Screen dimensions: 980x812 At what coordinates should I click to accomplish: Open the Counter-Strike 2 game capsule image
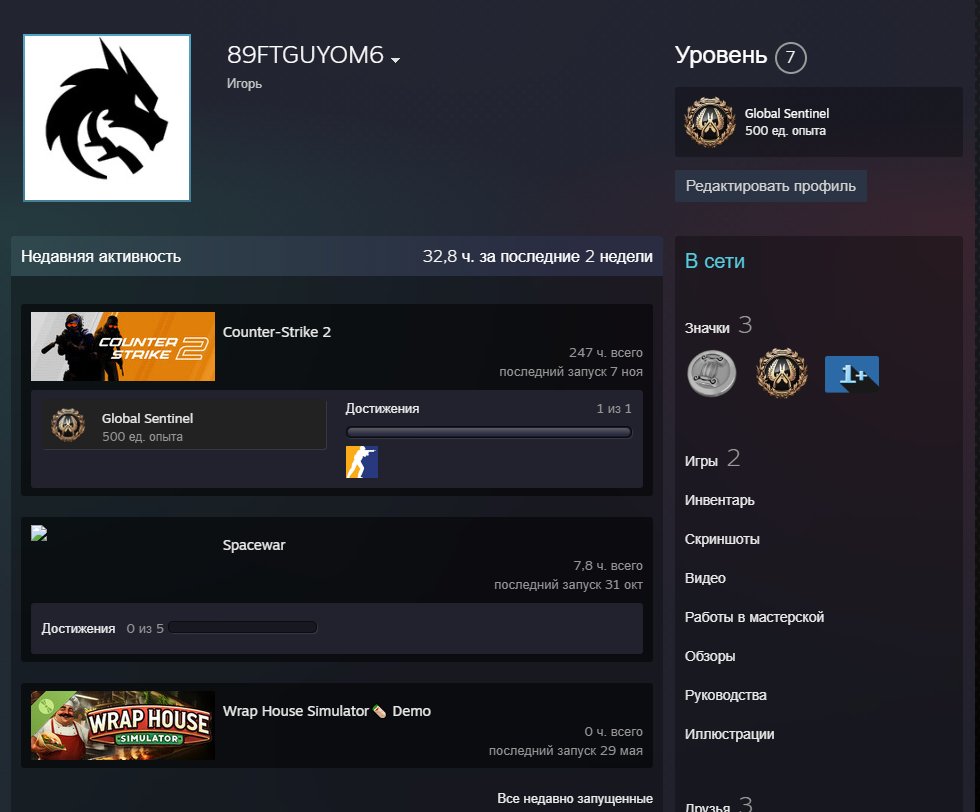point(122,346)
